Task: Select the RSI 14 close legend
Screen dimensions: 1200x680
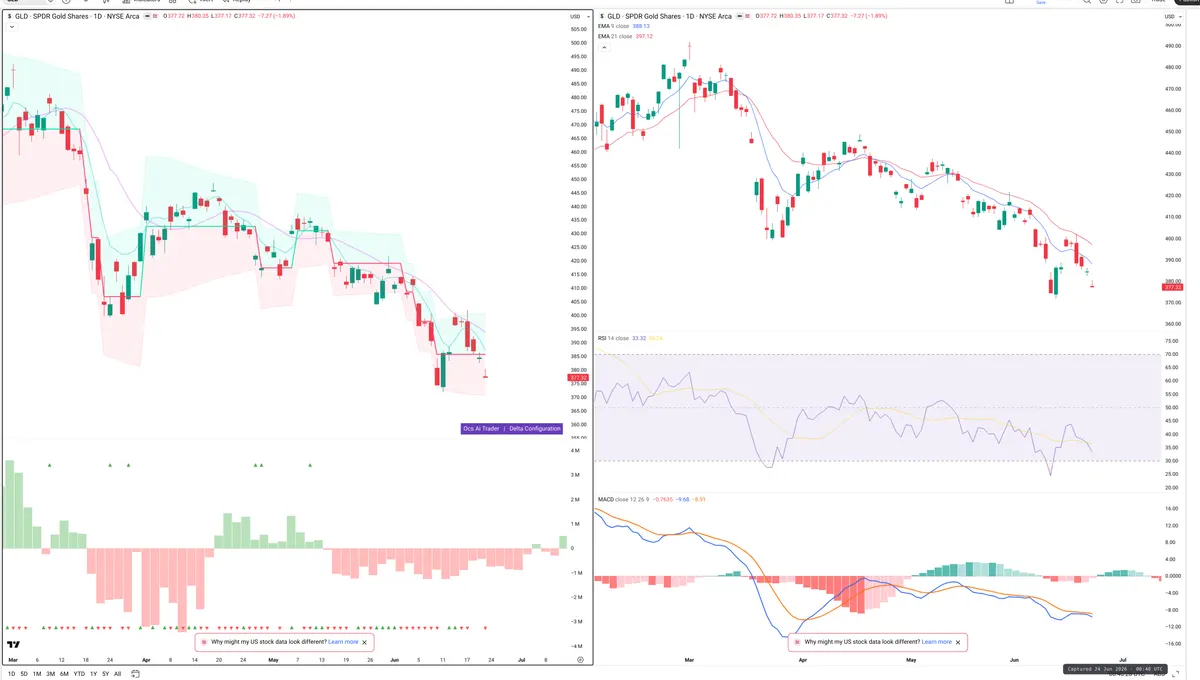Action: point(613,338)
